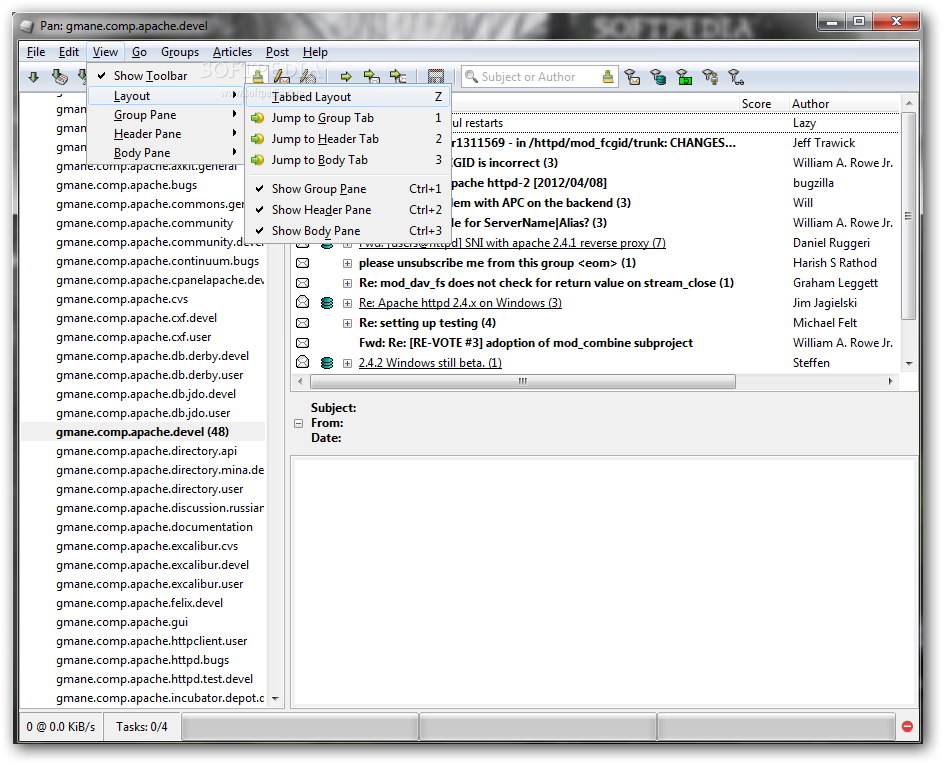Open the Groups menu
Image resolution: width=943 pixels, height=764 pixels.
(x=180, y=52)
